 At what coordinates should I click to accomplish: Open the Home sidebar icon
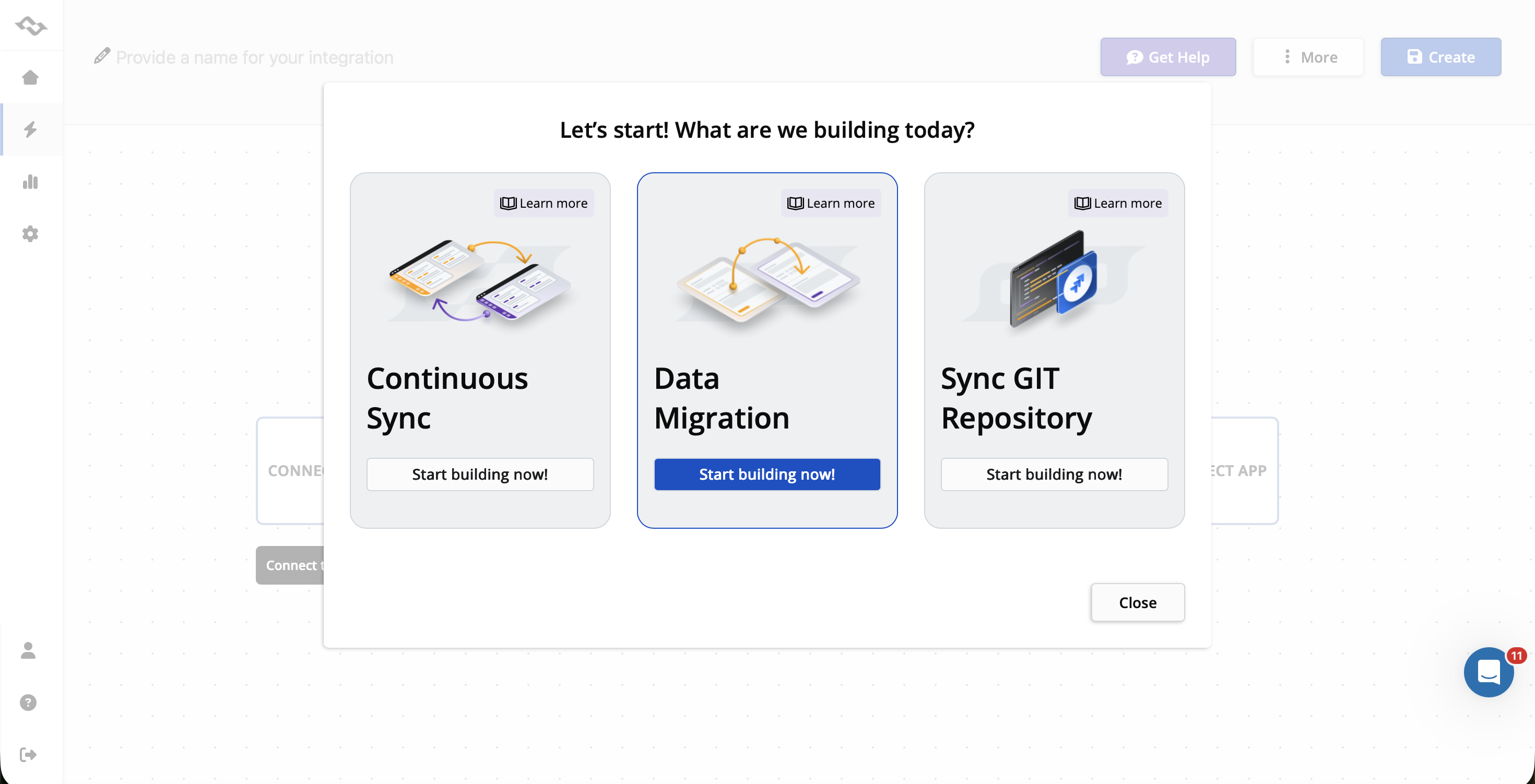pos(30,77)
